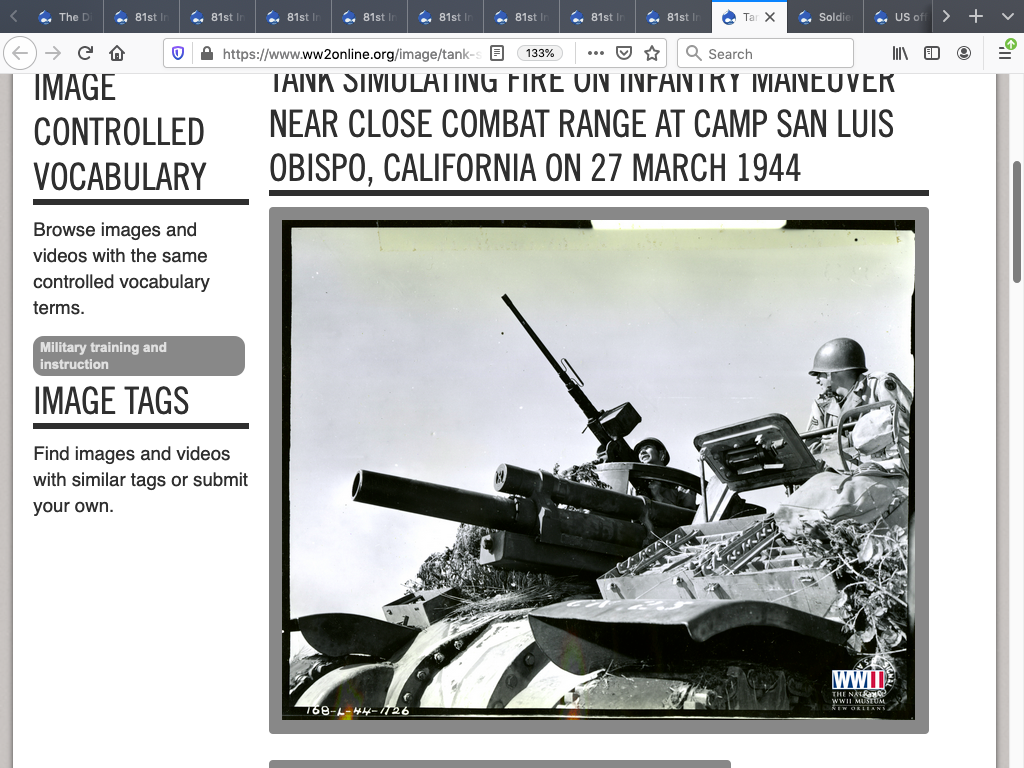Toggle the sidebar panel
The height and width of the screenshot is (768, 1024).
tap(932, 53)
